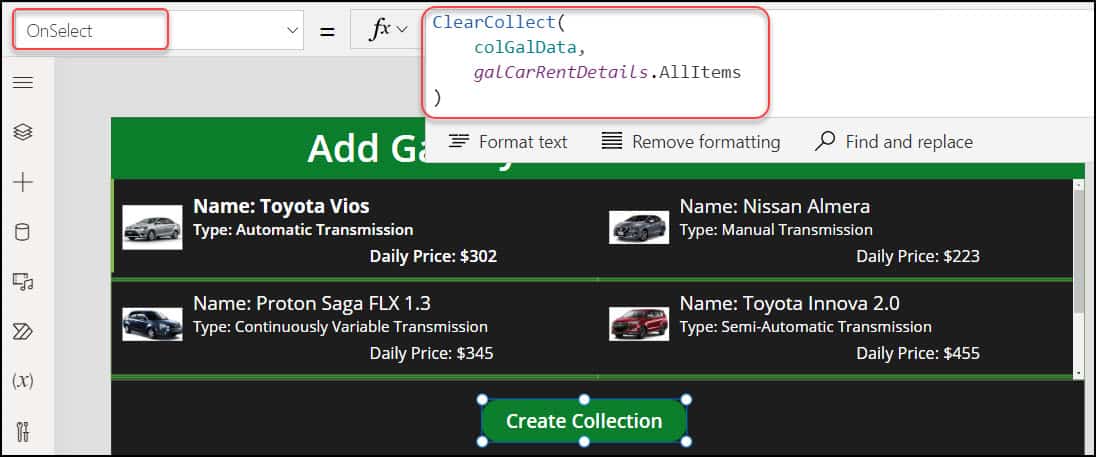1096x457 pixels.
Task: Click 'ClearCollect(' function name in formula
Action: pos(498,22)
